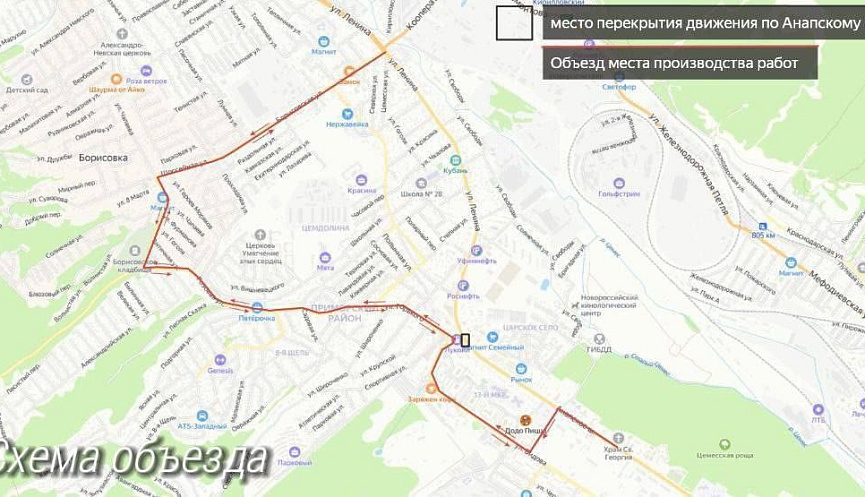Select the Рынок market icon

(x=520, y=369)
